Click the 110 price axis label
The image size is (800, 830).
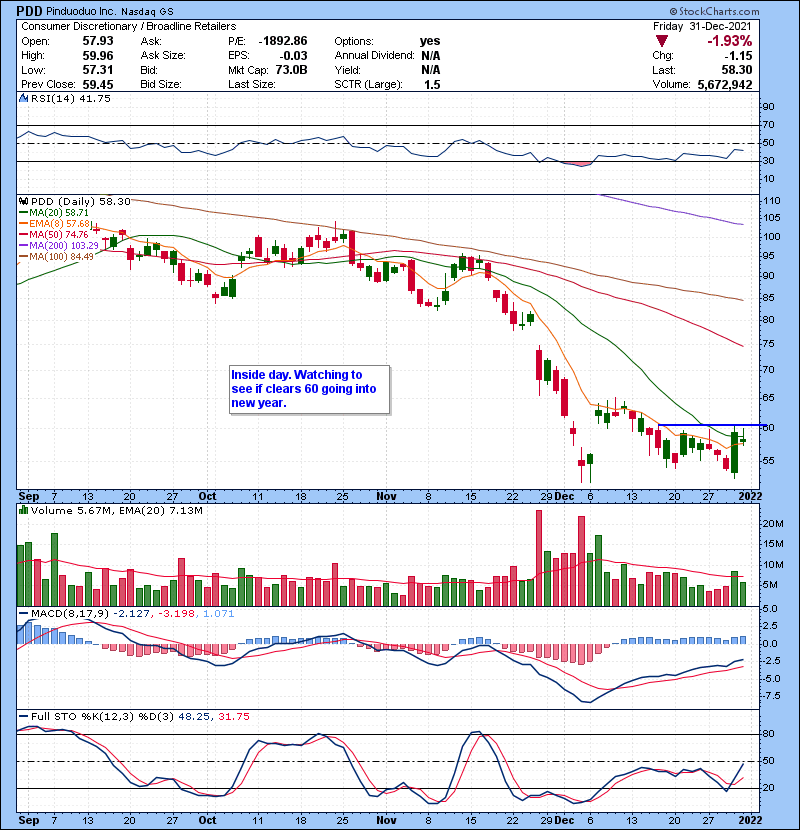771,201
